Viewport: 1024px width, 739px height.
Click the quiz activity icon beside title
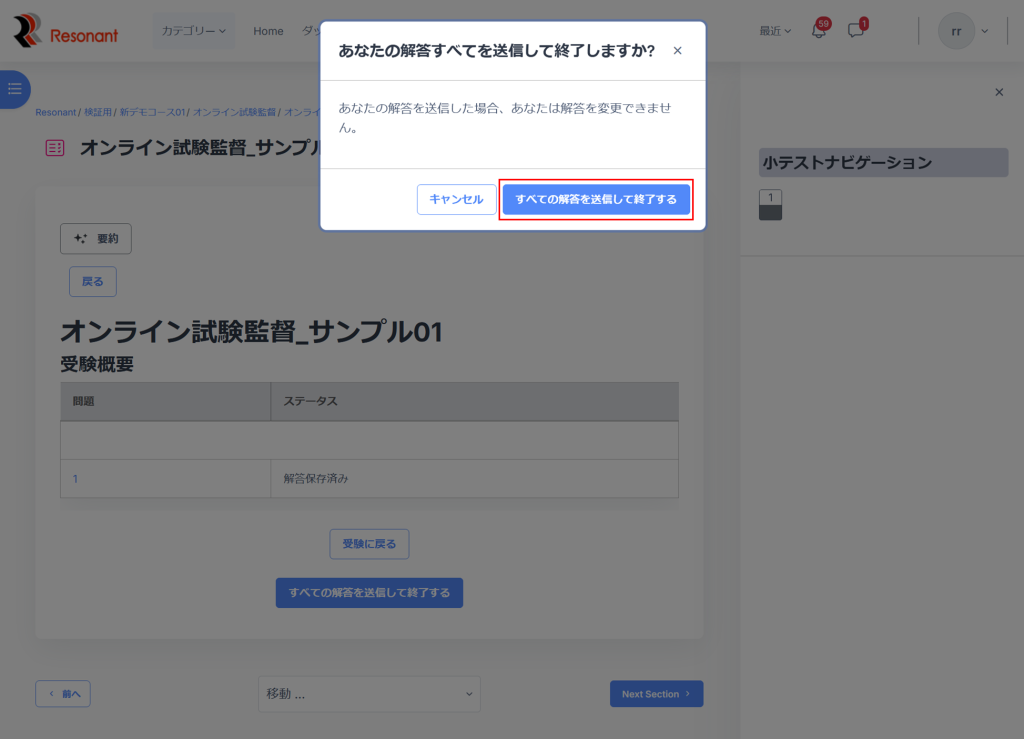[55, 148]
